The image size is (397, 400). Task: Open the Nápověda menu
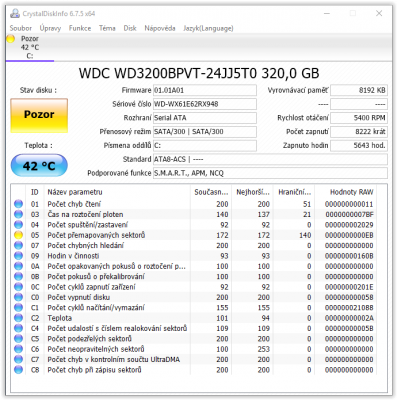point(160,28)
